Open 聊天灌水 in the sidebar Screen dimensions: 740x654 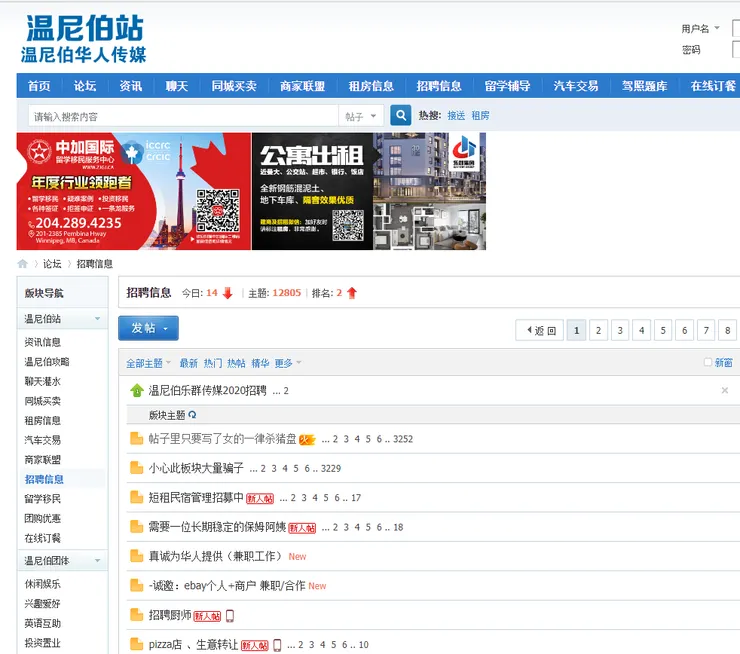click(x=42, y=381)
